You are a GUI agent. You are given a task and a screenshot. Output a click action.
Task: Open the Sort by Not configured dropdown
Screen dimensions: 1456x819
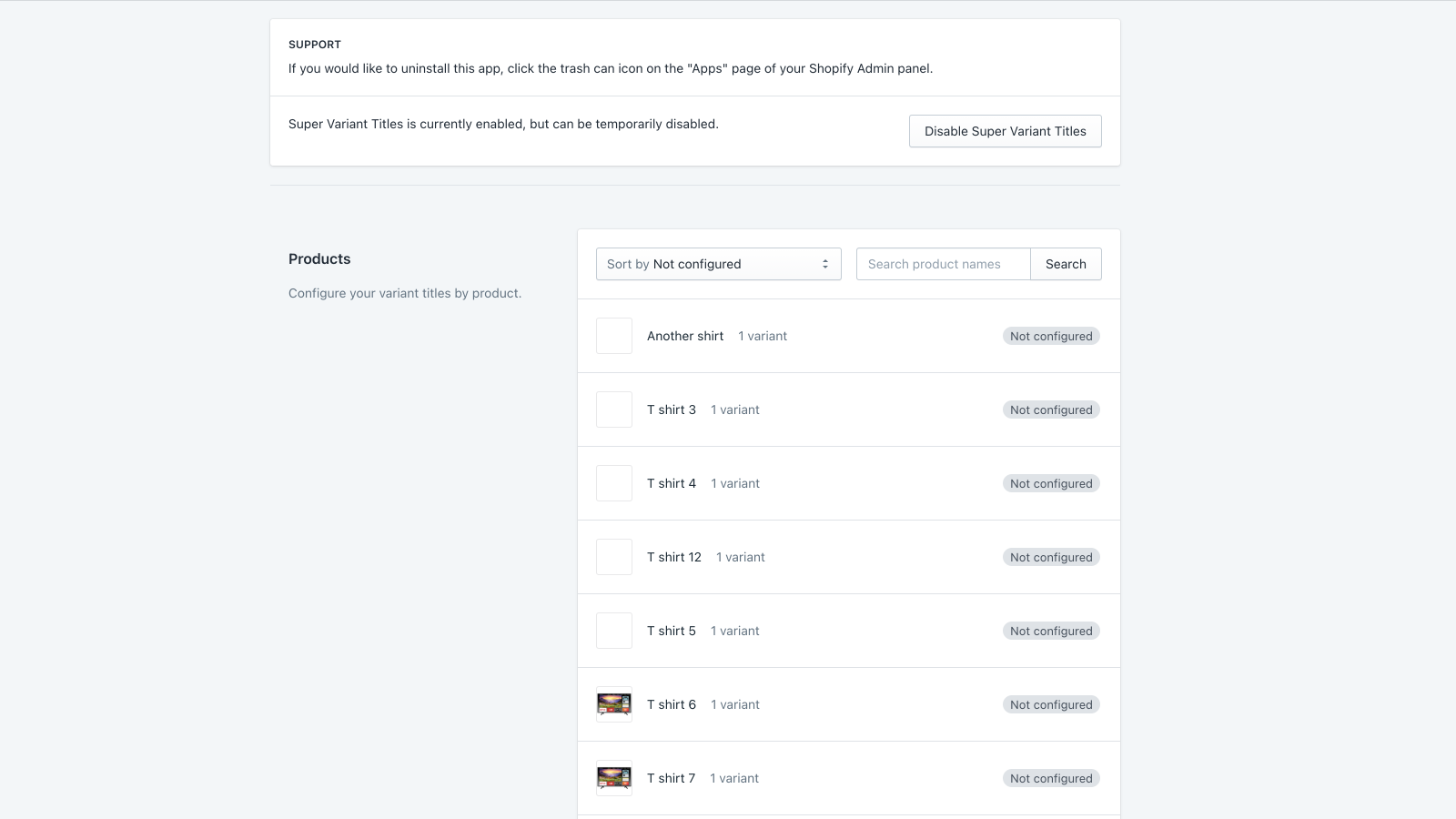pyautogui.click(x=719, y=264)
